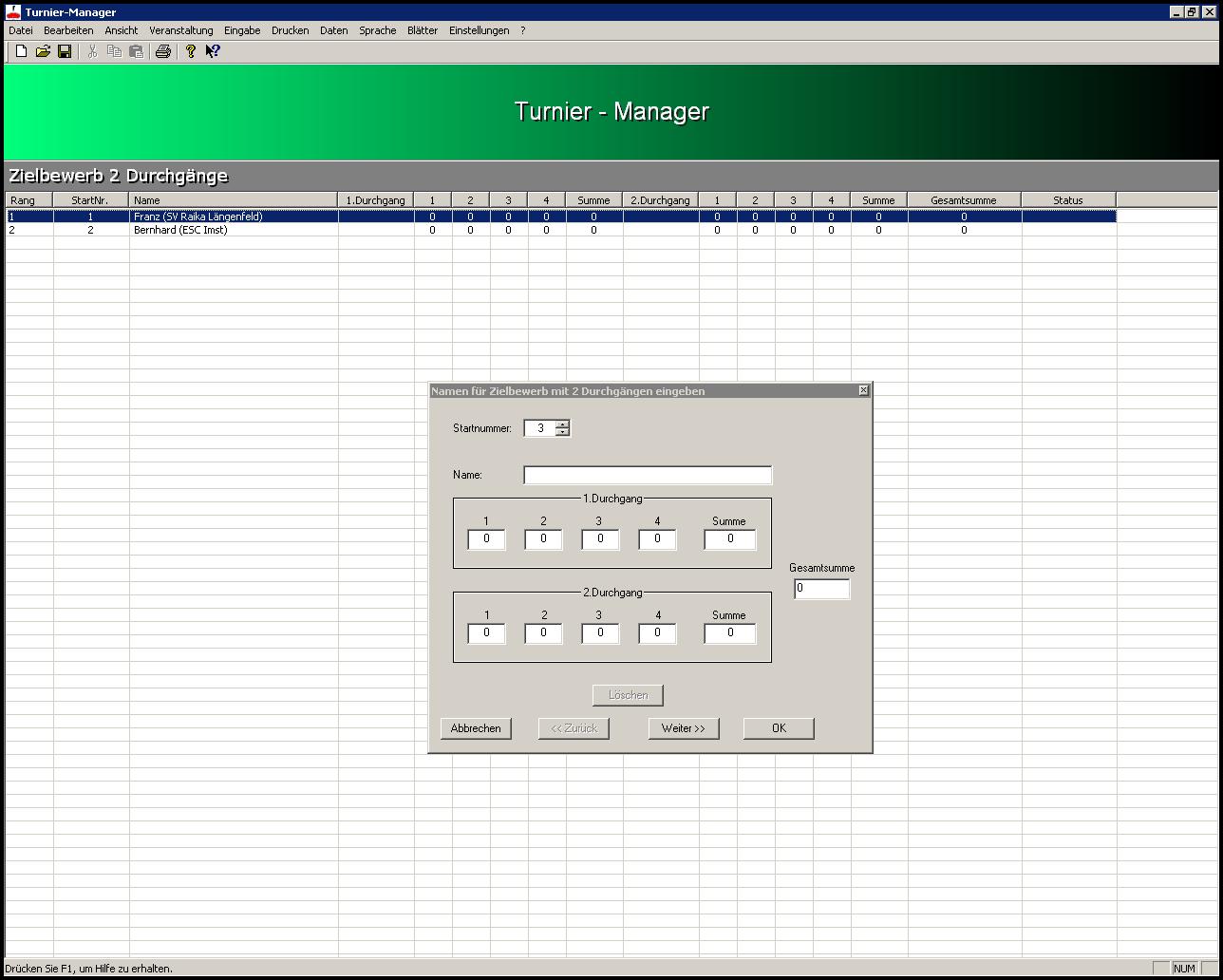Minimize the Turnier-Manager window
This screenshot has width=1223, height=980.
pos(1176,11)
